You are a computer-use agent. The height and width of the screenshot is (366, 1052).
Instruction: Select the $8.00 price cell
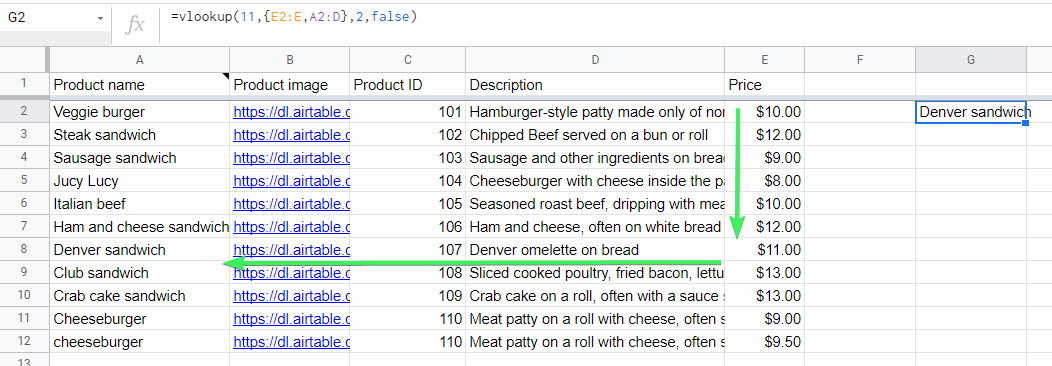click(764, 180)
